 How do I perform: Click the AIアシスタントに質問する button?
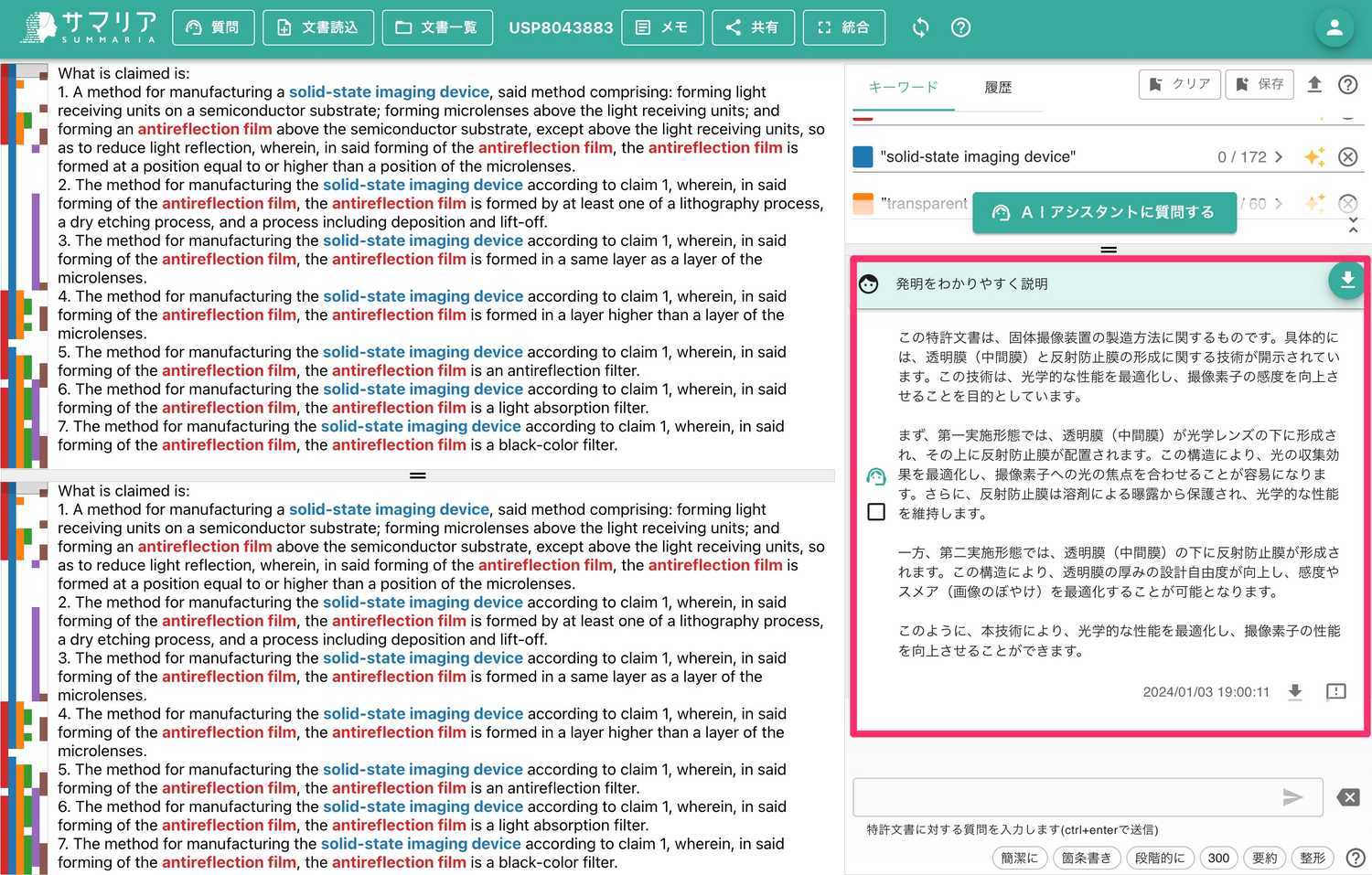click(1104, 212)
